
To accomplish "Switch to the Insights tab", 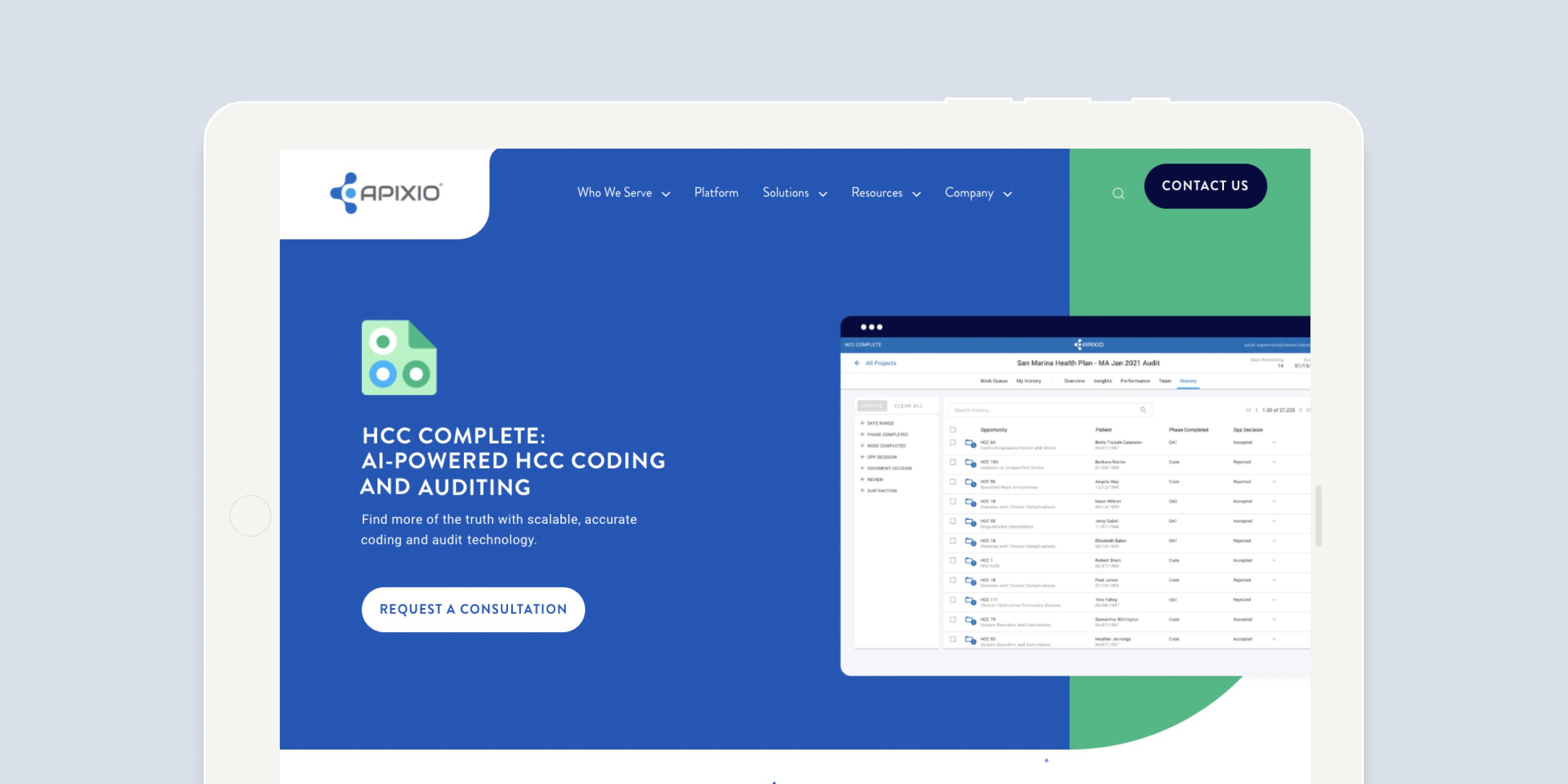I will [1102, 381].
